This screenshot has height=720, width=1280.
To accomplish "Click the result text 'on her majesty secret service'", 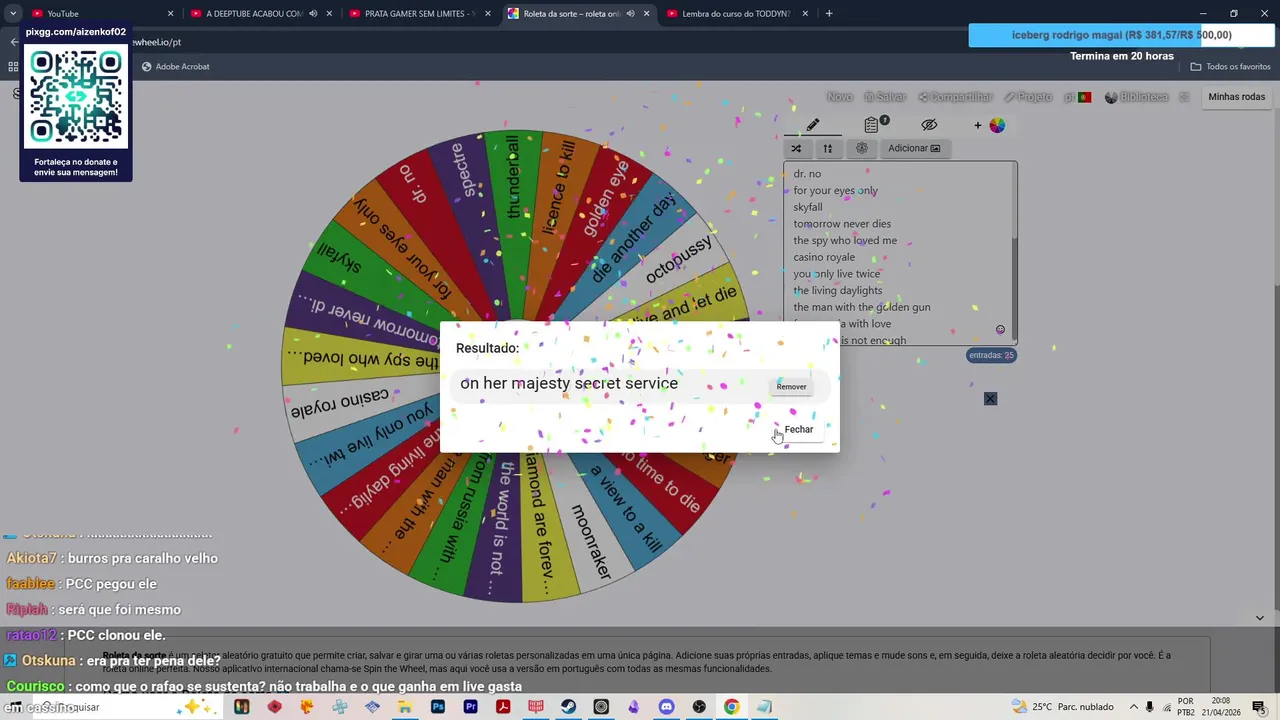I will (x=569, y=383).
